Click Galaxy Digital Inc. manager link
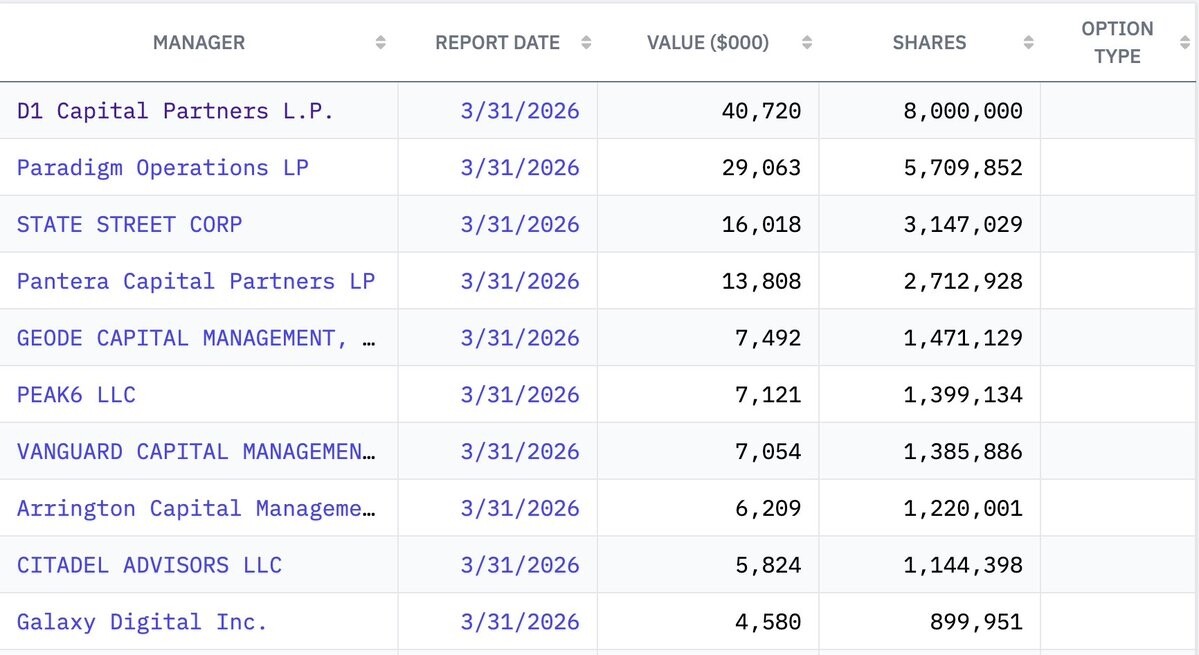This screenshot has width=1199, height=655. (142, 621)
